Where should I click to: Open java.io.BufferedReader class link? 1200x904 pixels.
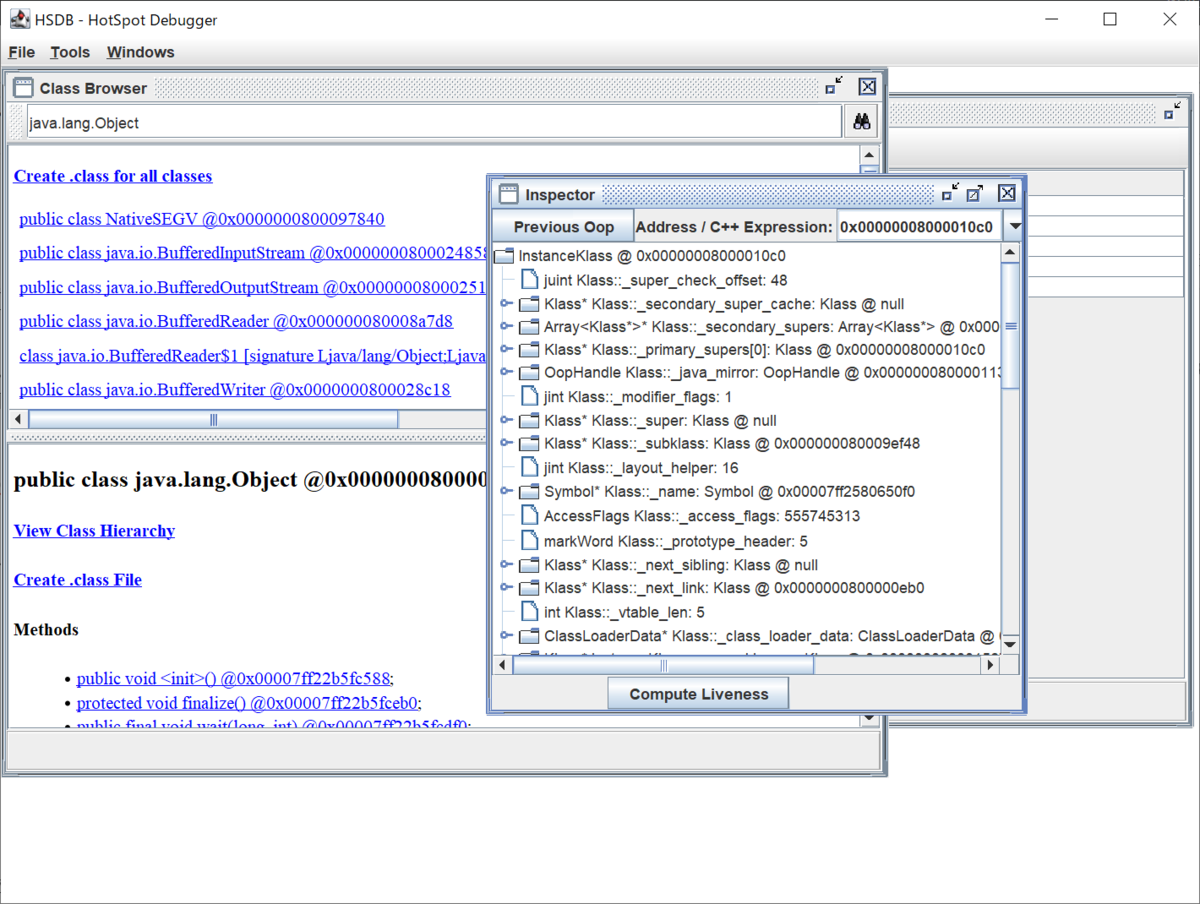[236, 321]
